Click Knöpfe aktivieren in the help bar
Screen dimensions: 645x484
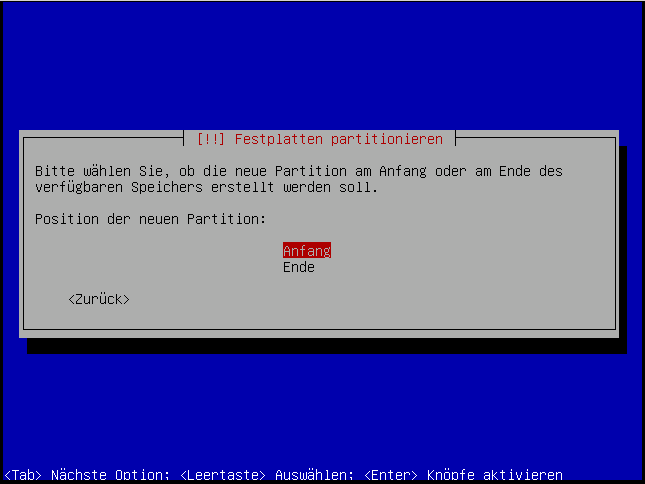[x=495, y=475]
